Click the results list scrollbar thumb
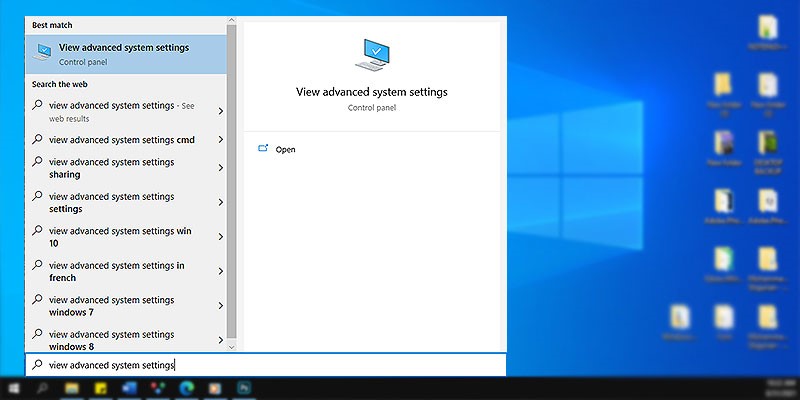This screenshot has height=400, width=800. point(232,181)
